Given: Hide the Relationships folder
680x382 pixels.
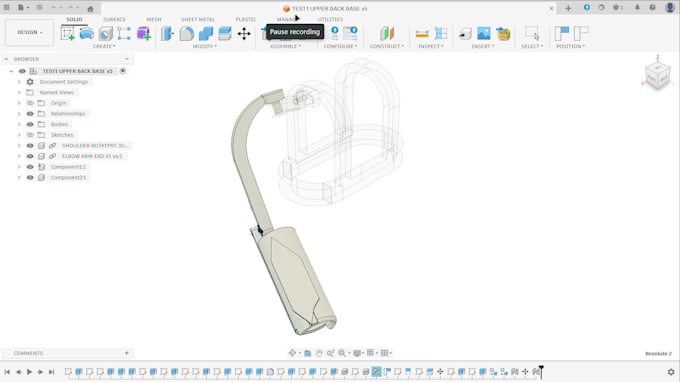Looking at the screenshot, I should click(x=30, y=114).
